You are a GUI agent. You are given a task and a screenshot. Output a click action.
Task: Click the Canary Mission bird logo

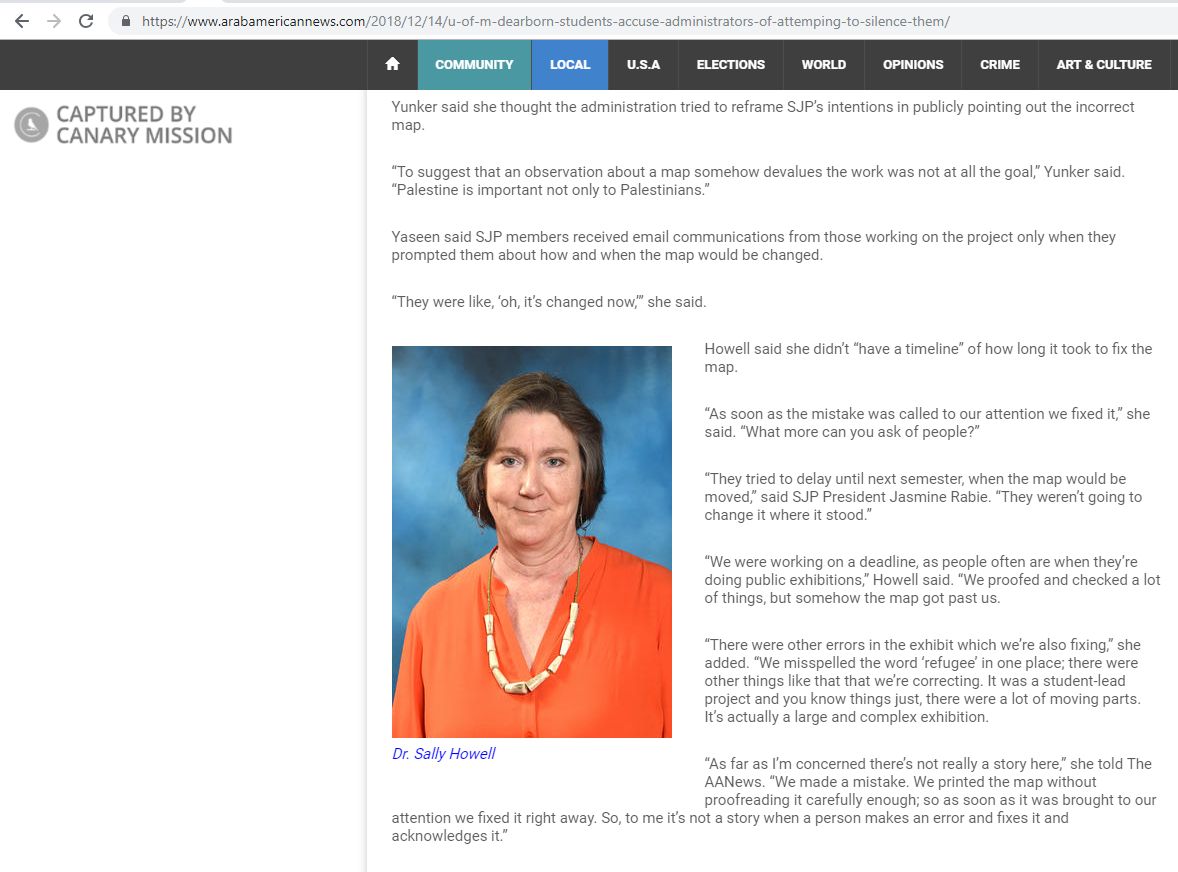tap(31, 124)
